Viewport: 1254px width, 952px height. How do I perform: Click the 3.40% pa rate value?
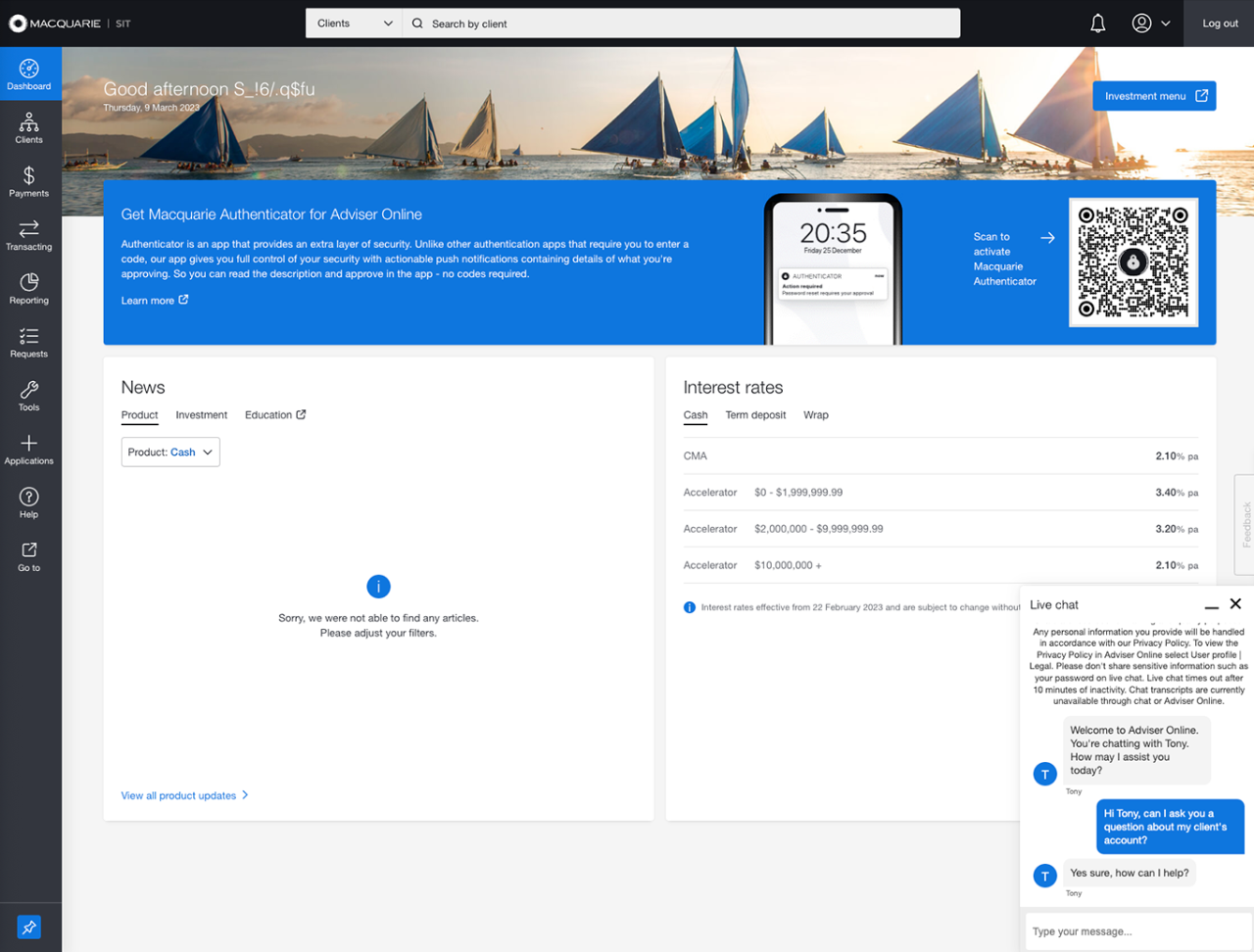1177,493
